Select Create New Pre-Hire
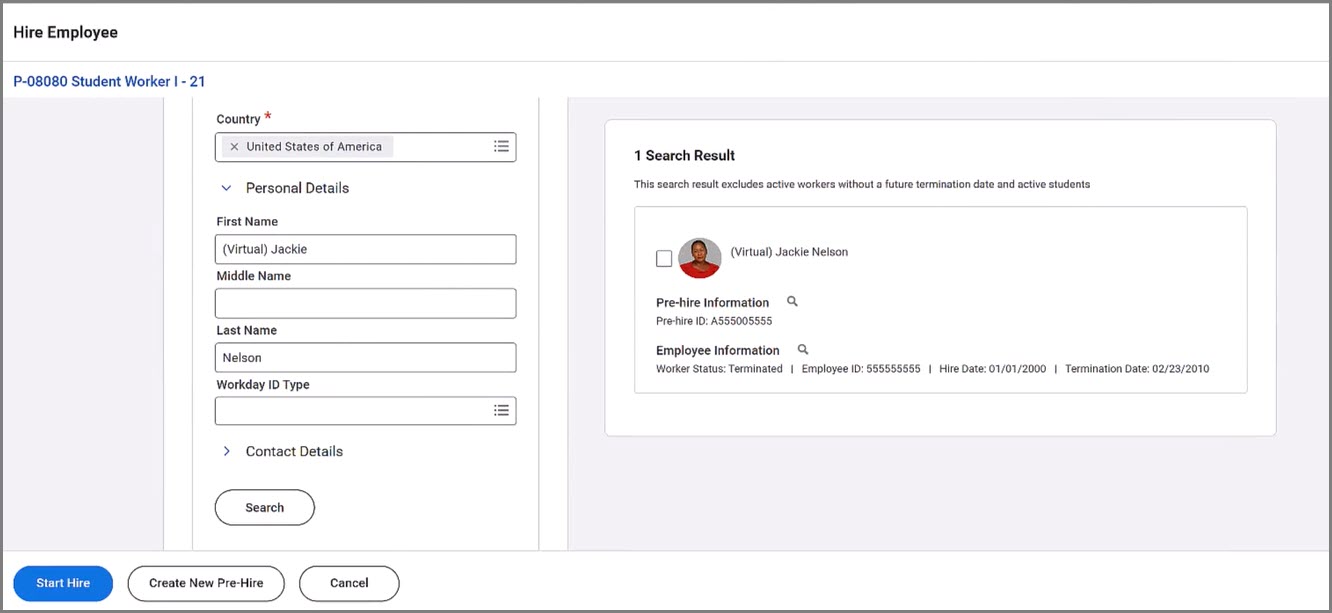The image size is (1332, 613). (206, 583)
